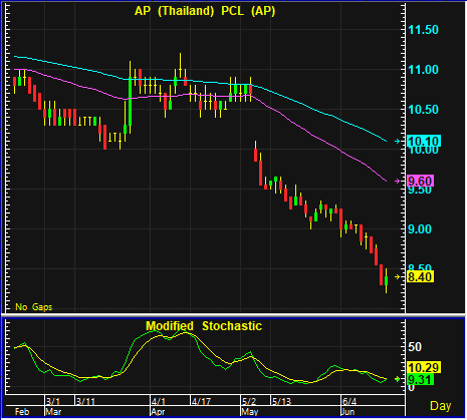Click the green 9.31 stochastic value label

point(420,379)
